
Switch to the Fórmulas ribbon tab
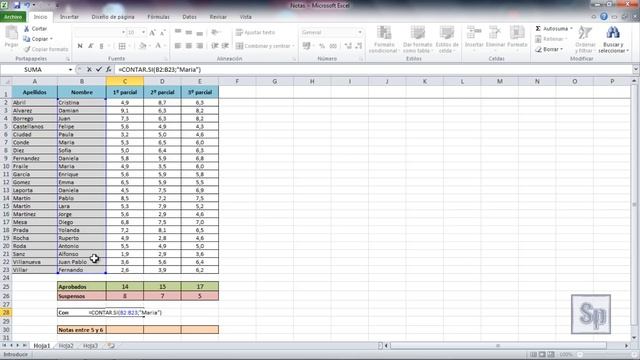click(158, 17)
